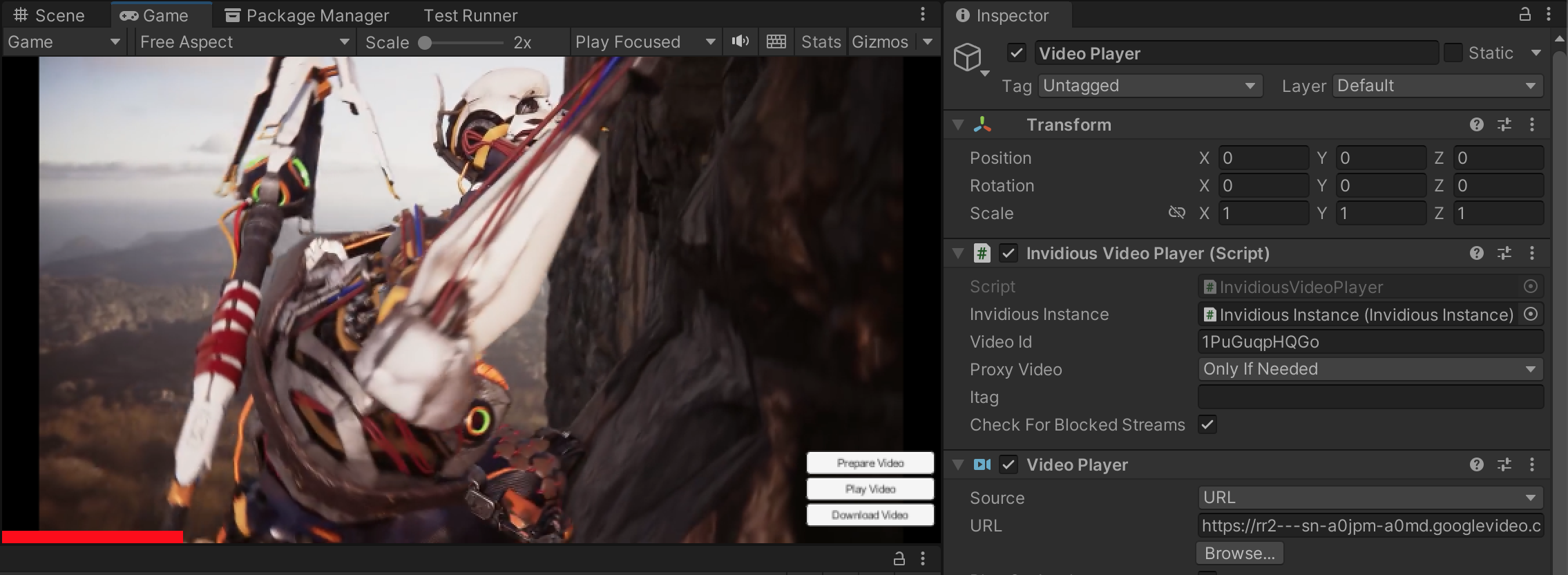1568x575 pixels.
Task: Disable the Video Player component checkbox
Action: (1008, 464)
